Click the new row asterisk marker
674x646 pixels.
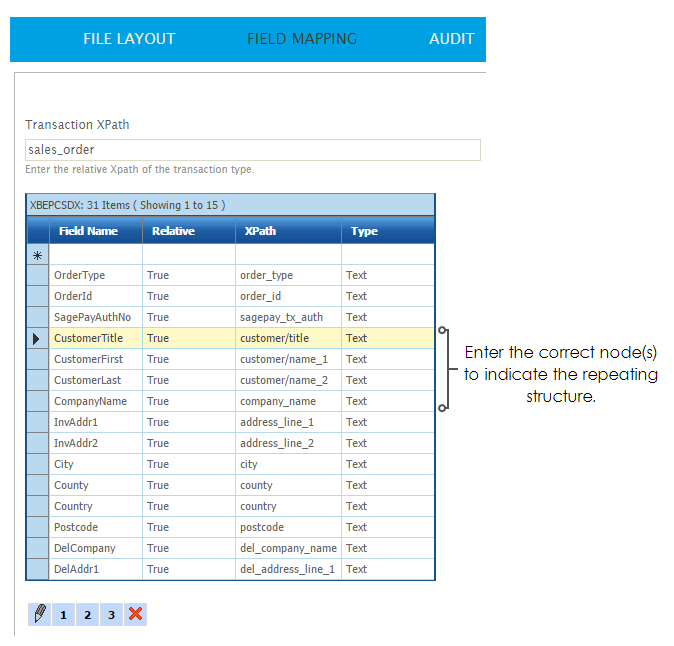pyautogui.click(x=37, y=255)
